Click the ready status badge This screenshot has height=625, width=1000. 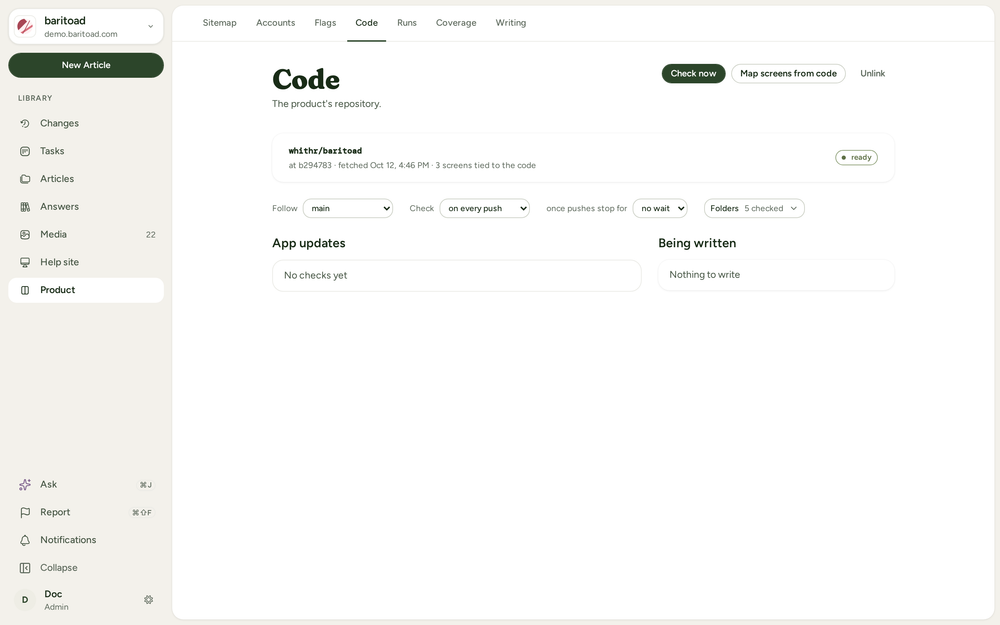click(857, 158)
